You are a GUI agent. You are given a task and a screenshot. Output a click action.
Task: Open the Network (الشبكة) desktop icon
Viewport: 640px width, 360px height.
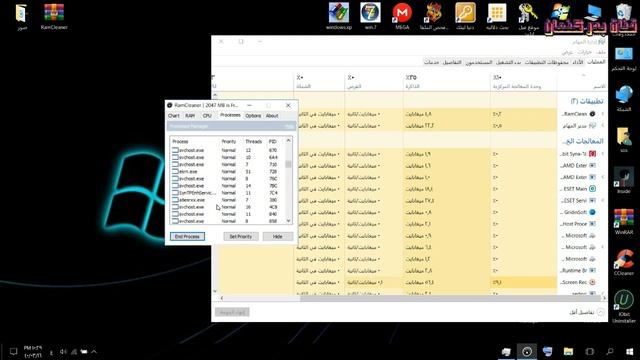tap(624, 99)
